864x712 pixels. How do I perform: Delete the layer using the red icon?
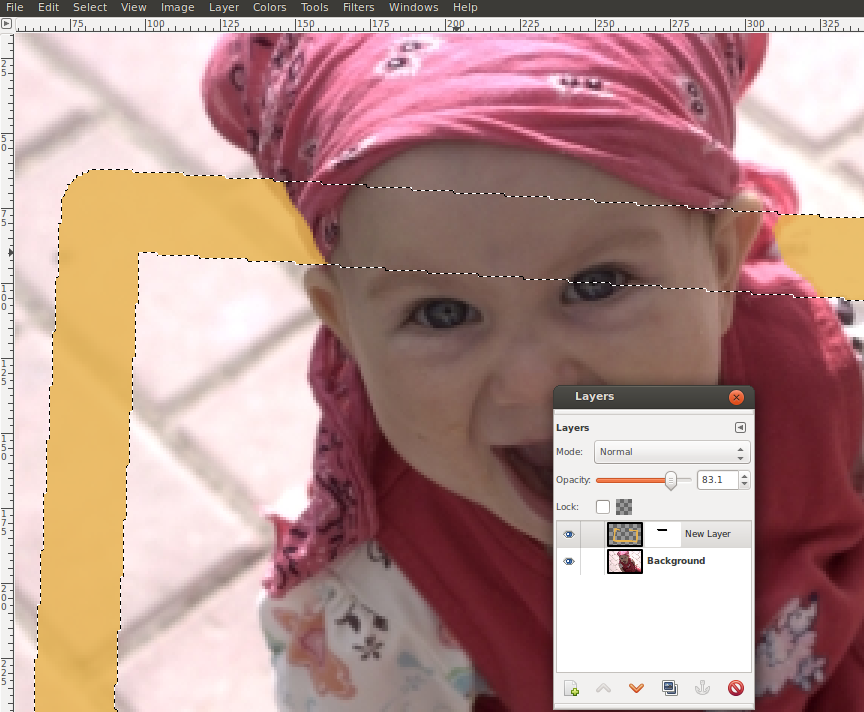coord(735,688)
